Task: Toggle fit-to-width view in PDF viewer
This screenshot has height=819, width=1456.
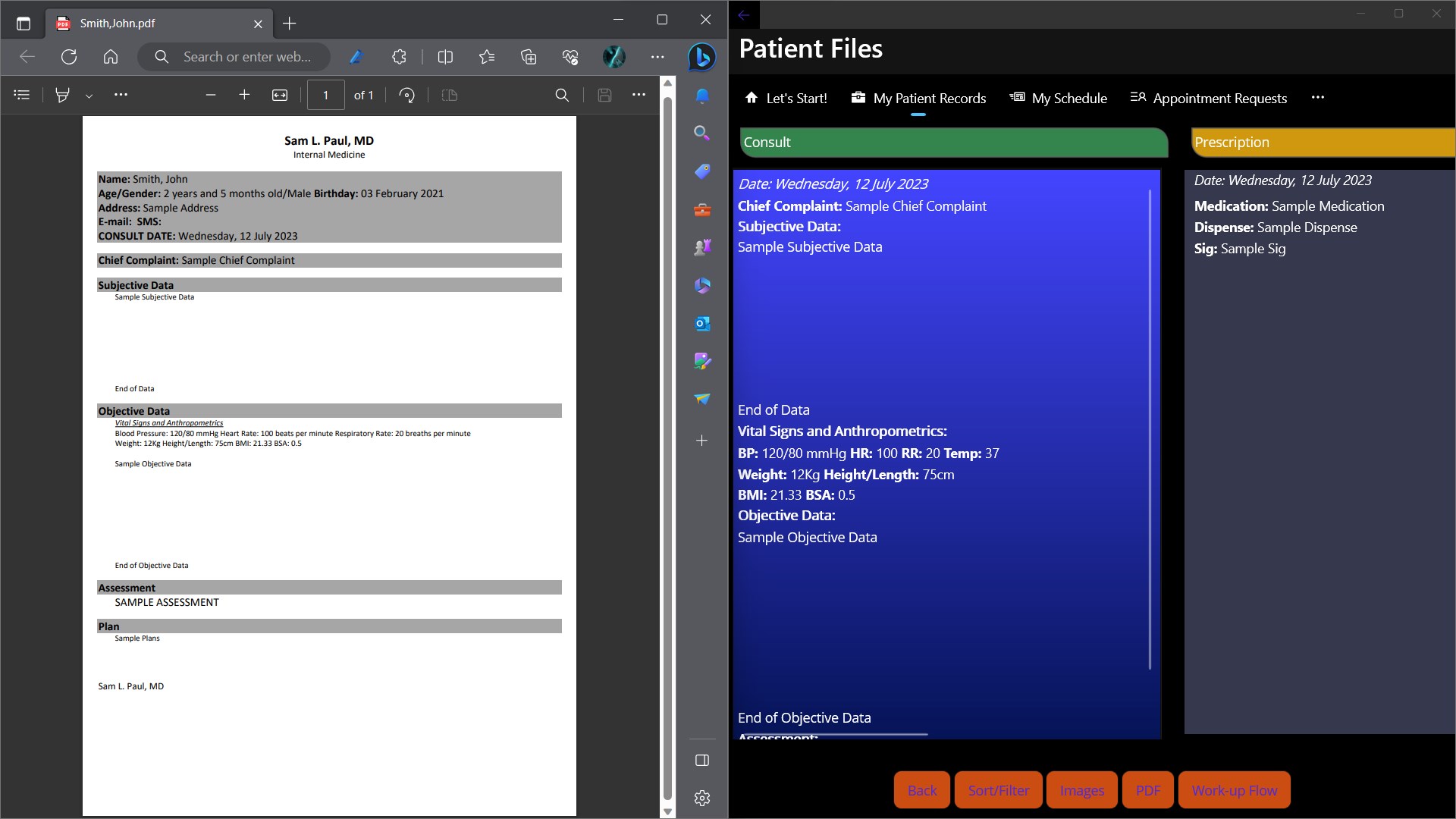Action: pos(280,95)
